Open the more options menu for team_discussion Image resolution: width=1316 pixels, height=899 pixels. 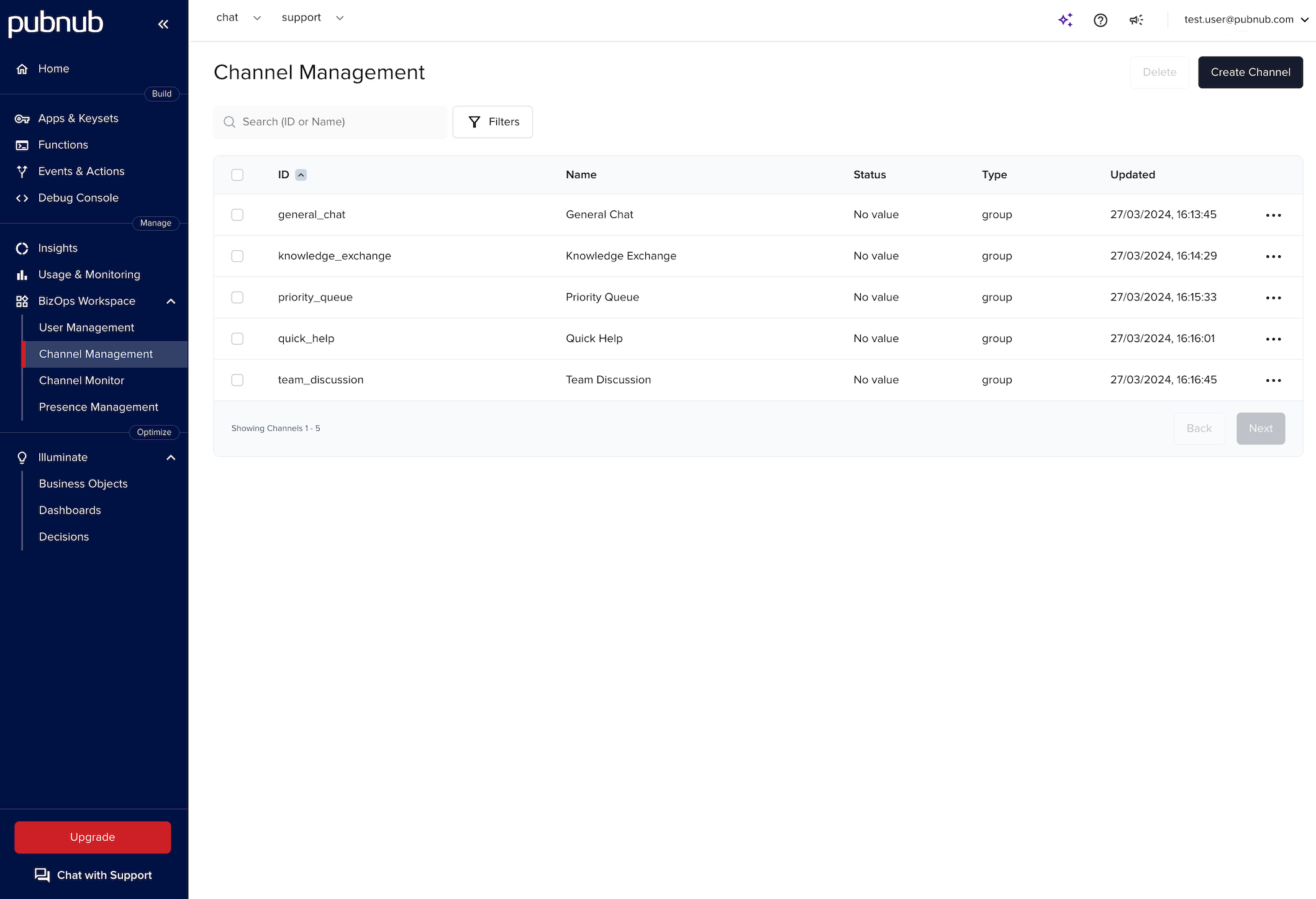pos(1273,380)
